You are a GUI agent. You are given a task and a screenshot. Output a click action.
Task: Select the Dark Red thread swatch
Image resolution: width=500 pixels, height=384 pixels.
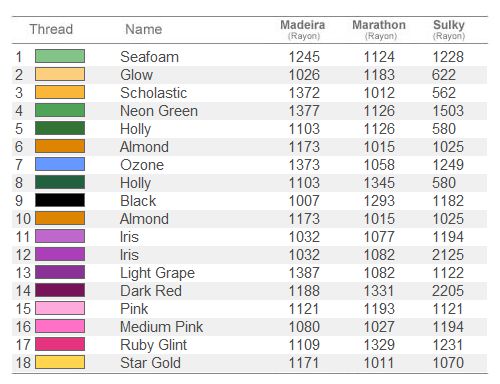pyautogui.click(x=60, y=290)
